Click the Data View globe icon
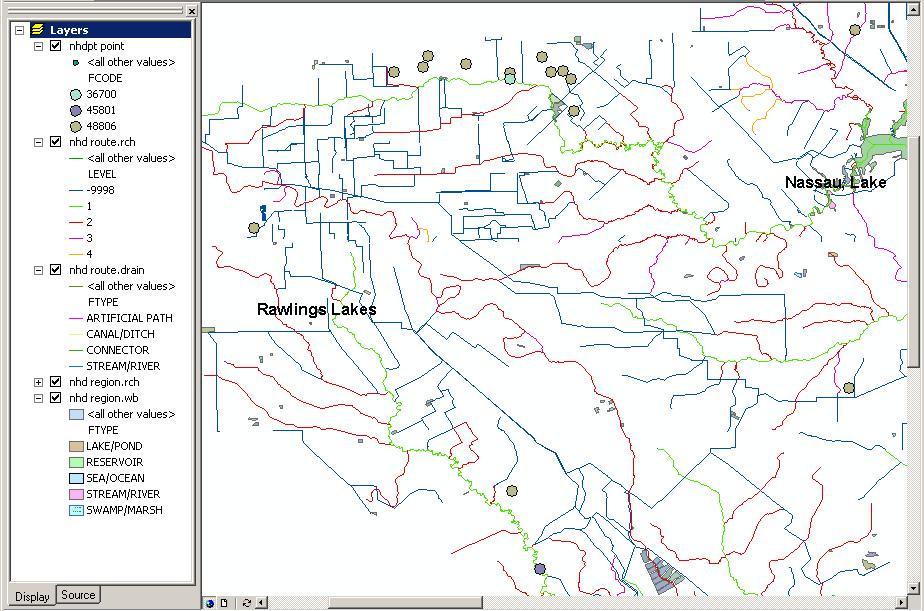This screenshot has height=611, width=924. pos(210,603)
